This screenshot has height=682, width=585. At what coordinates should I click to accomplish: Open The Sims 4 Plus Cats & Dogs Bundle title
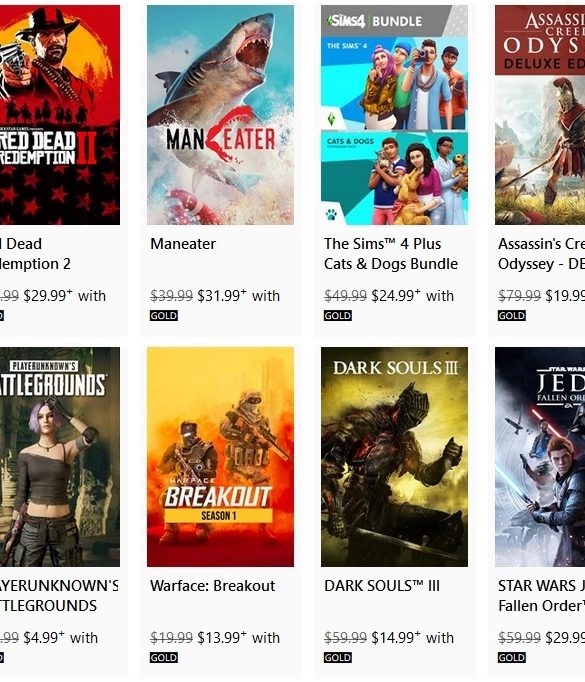pyautogui.click(x=391, y=254)
